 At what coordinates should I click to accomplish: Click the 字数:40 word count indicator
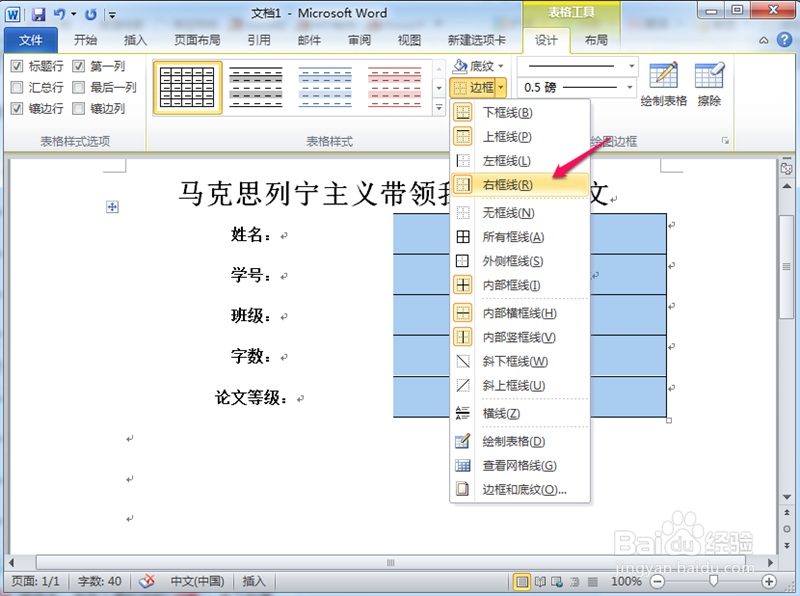click(x=98, y=581)
